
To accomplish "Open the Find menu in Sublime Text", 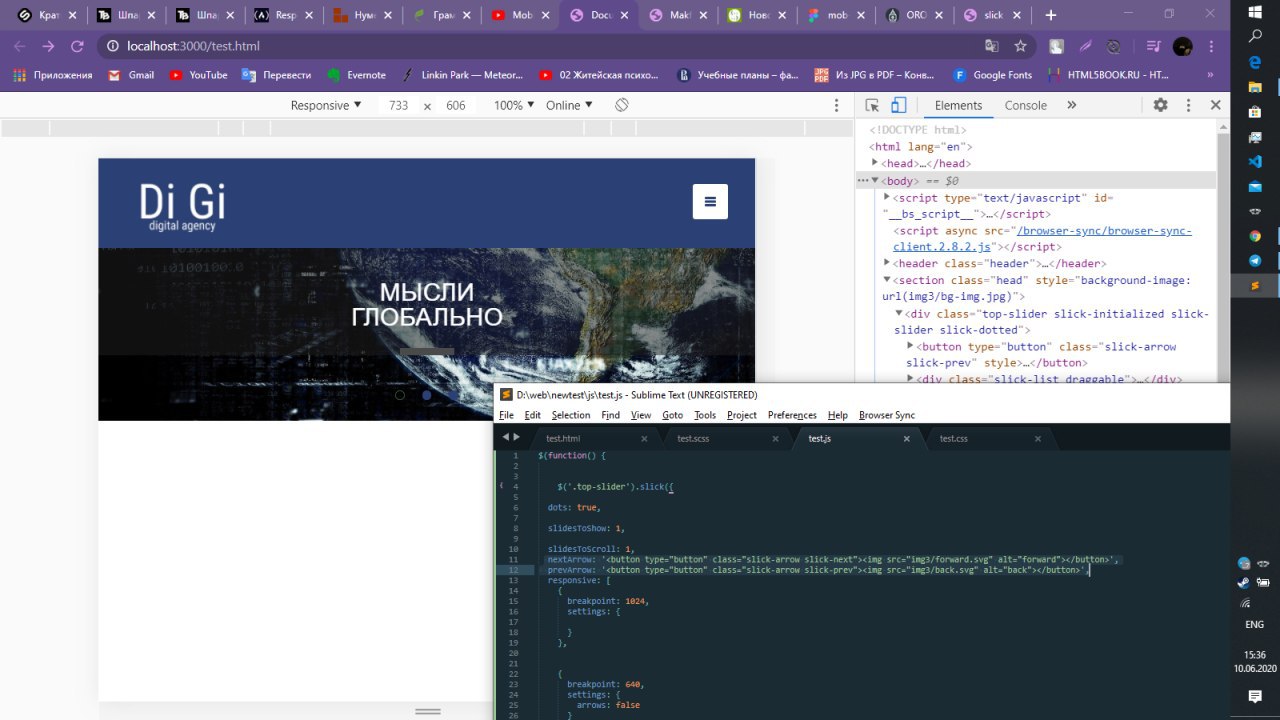I will tap(610, 415).
